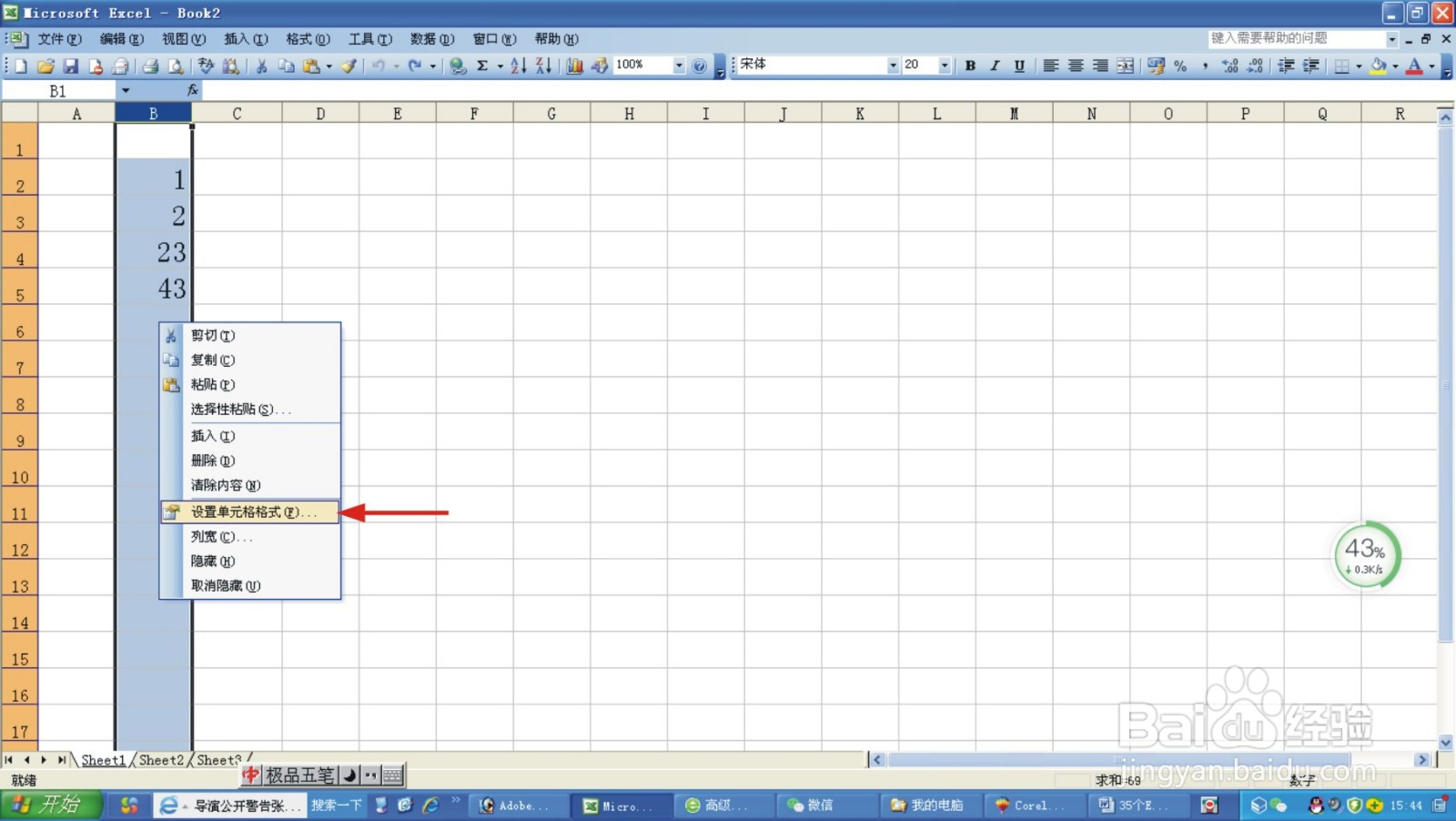The height and width of the screenshot is (821, 1456).
Task: Insert function using the fx button
Action: click(x=192, y=90)
